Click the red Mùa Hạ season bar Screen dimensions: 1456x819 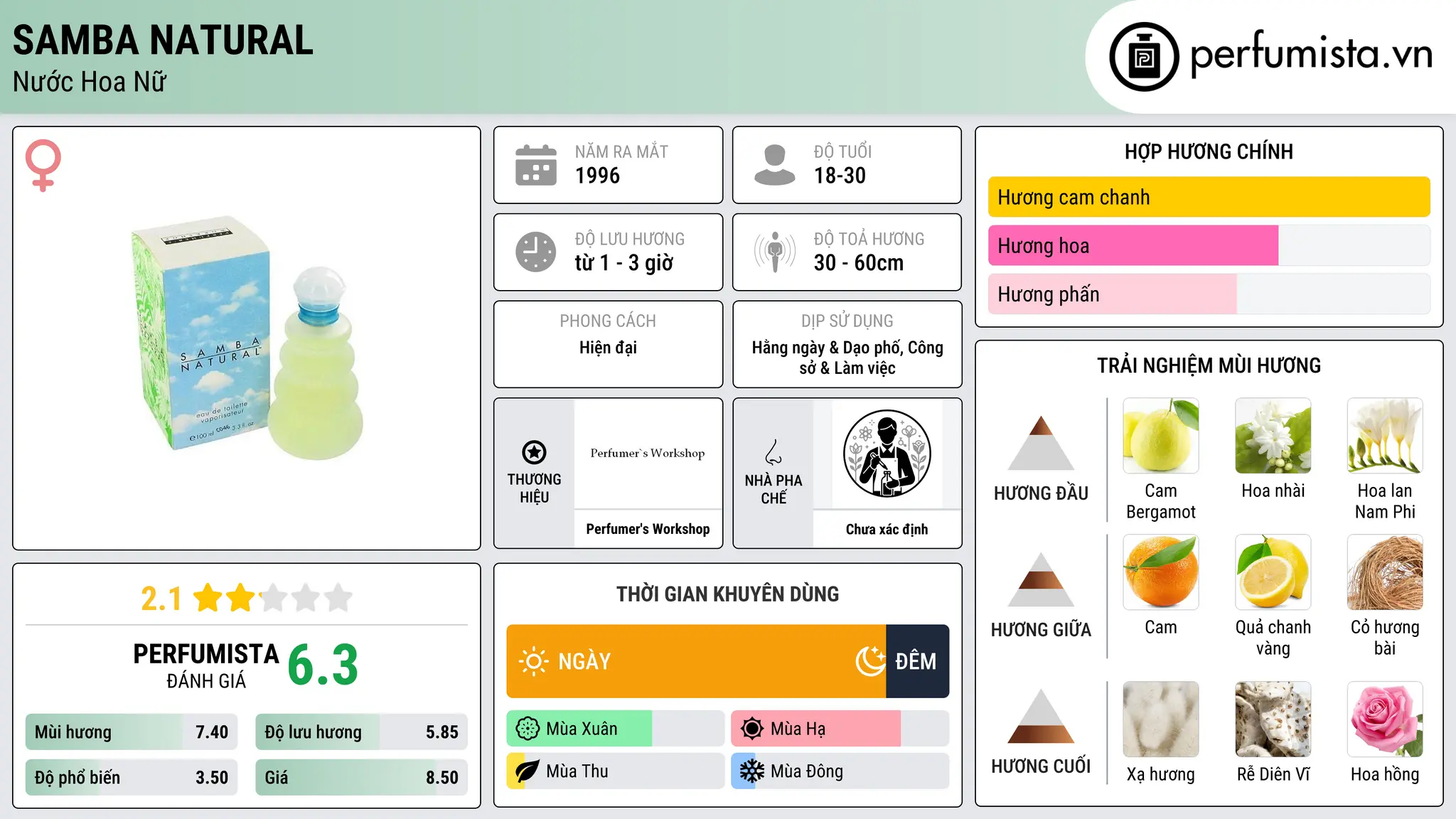pos(816,729)
